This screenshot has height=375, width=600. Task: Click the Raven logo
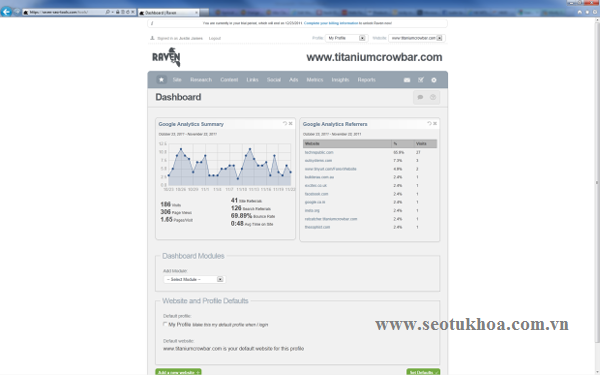click(166, 57)
